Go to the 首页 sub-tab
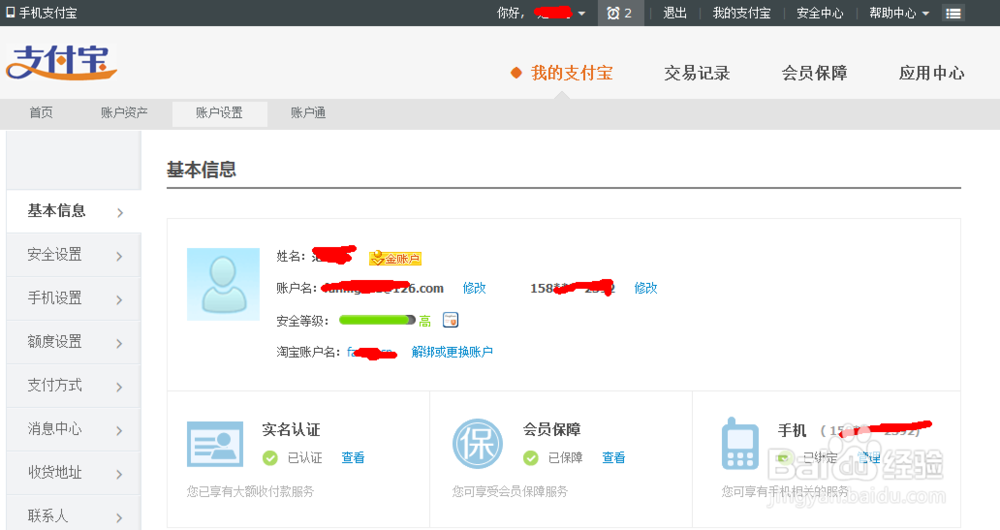Screen dimensions: 1000x530 point(41,113)
